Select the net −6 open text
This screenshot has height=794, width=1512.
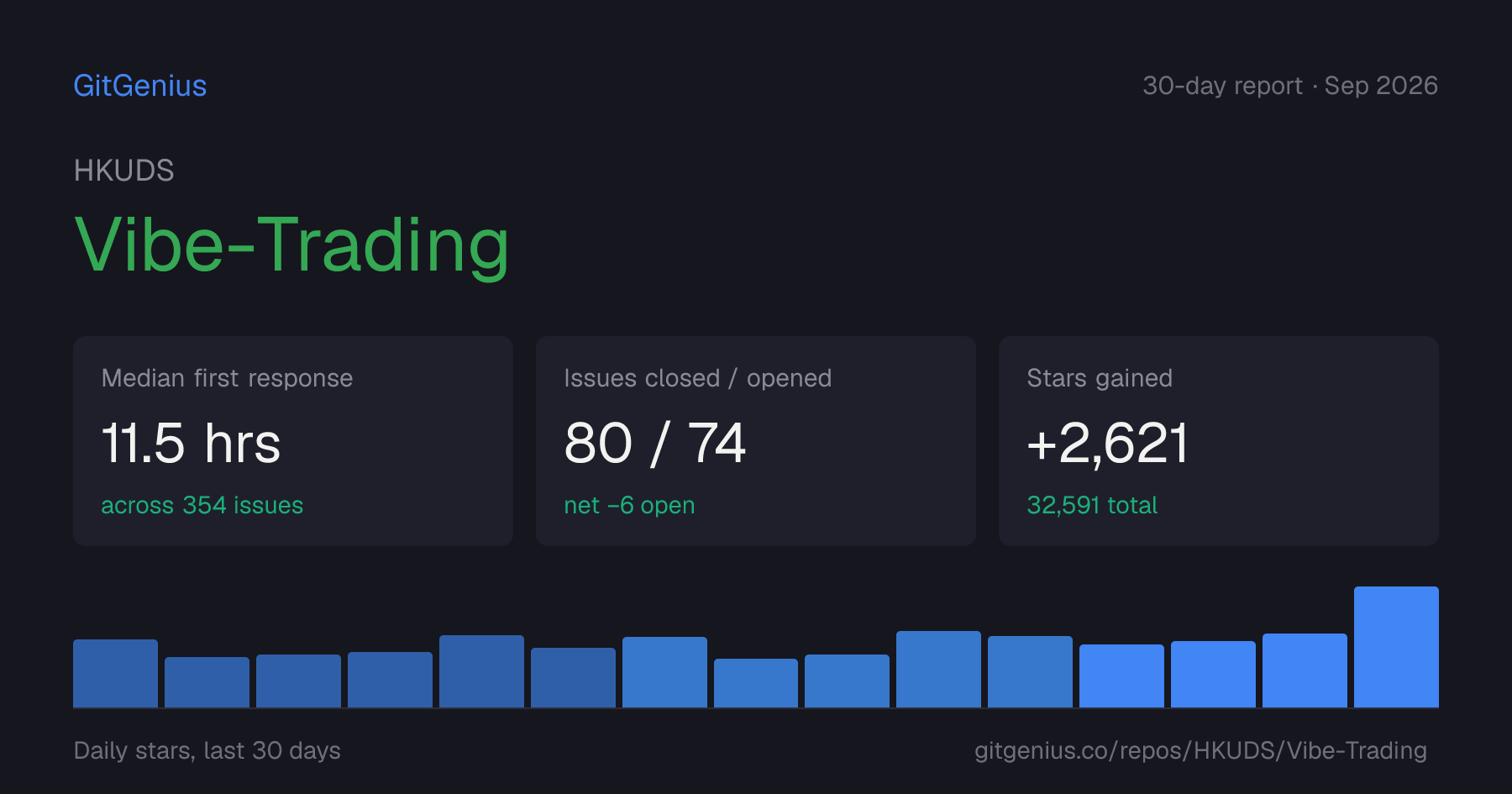[630, 505]
